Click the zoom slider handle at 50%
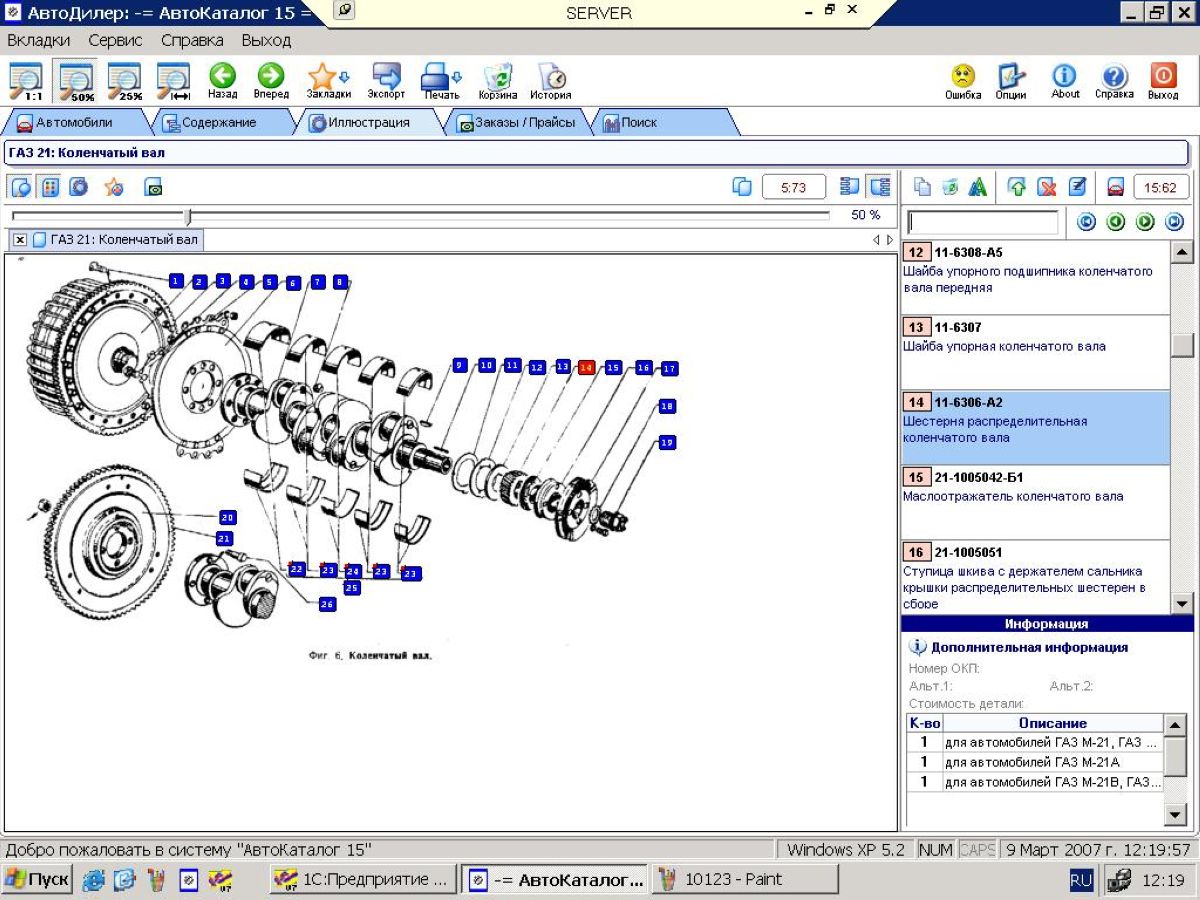This screenshot has width=1200, height=900. (x=187, y=216)
